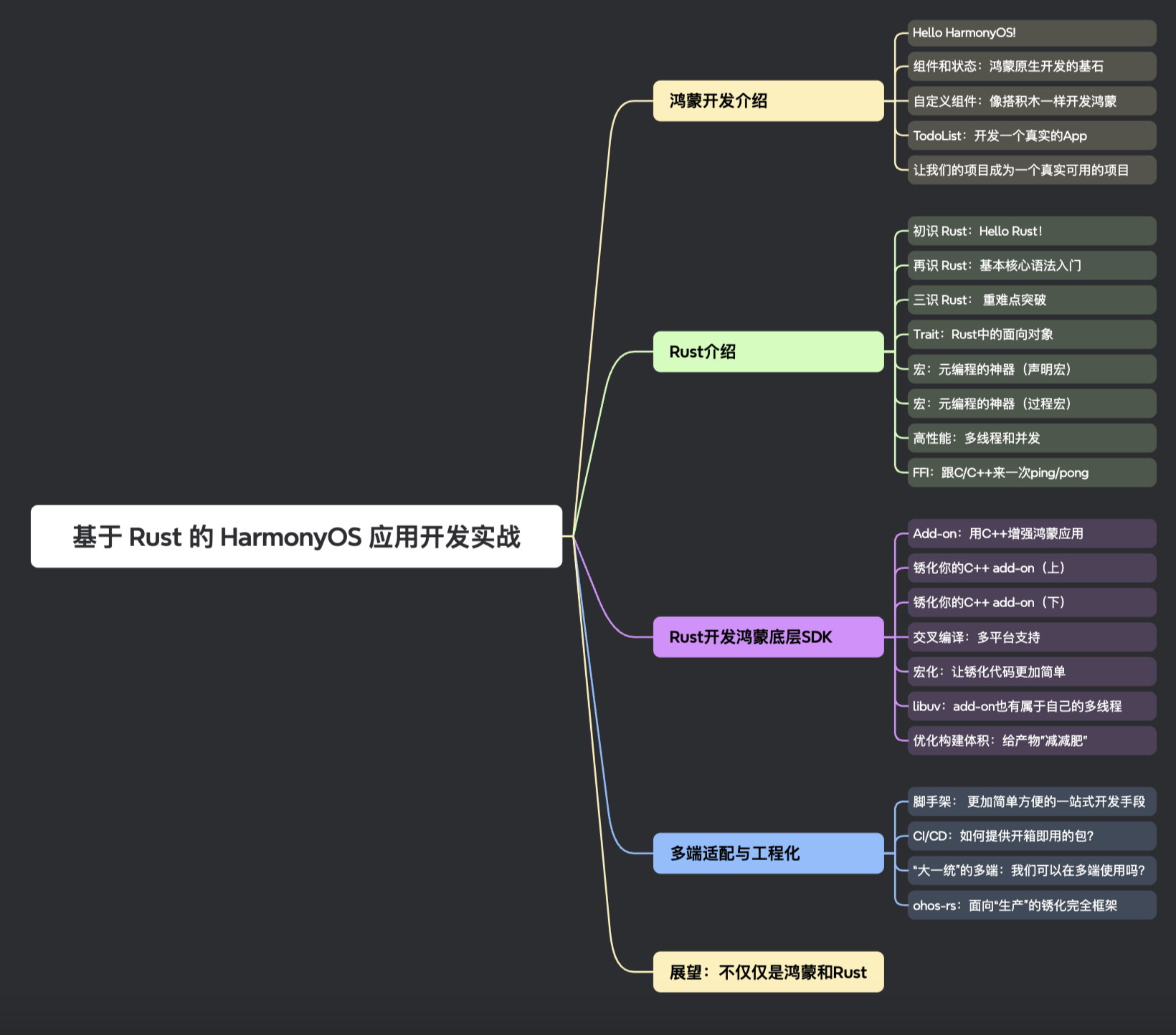Click 高性能：多线程和并发 topic
Image resolution: width=1176 pixels, height=1035 pixels.
1032,438
